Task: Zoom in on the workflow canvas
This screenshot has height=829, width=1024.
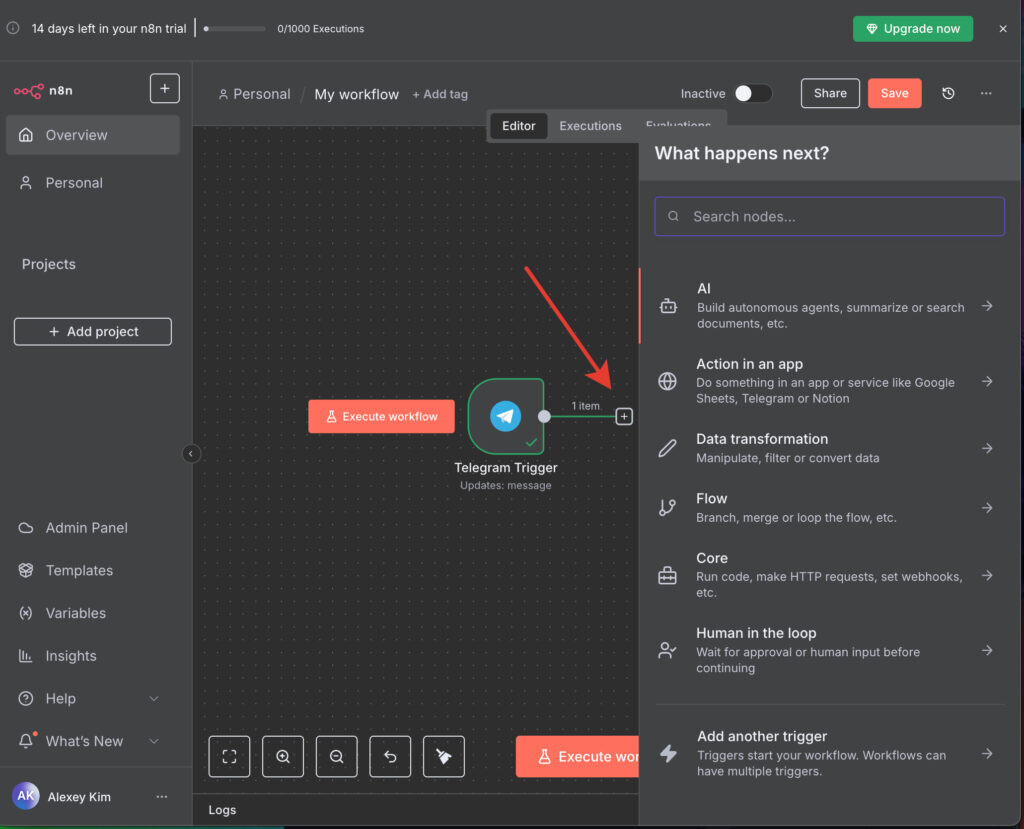Action: (x=283, y=757)
